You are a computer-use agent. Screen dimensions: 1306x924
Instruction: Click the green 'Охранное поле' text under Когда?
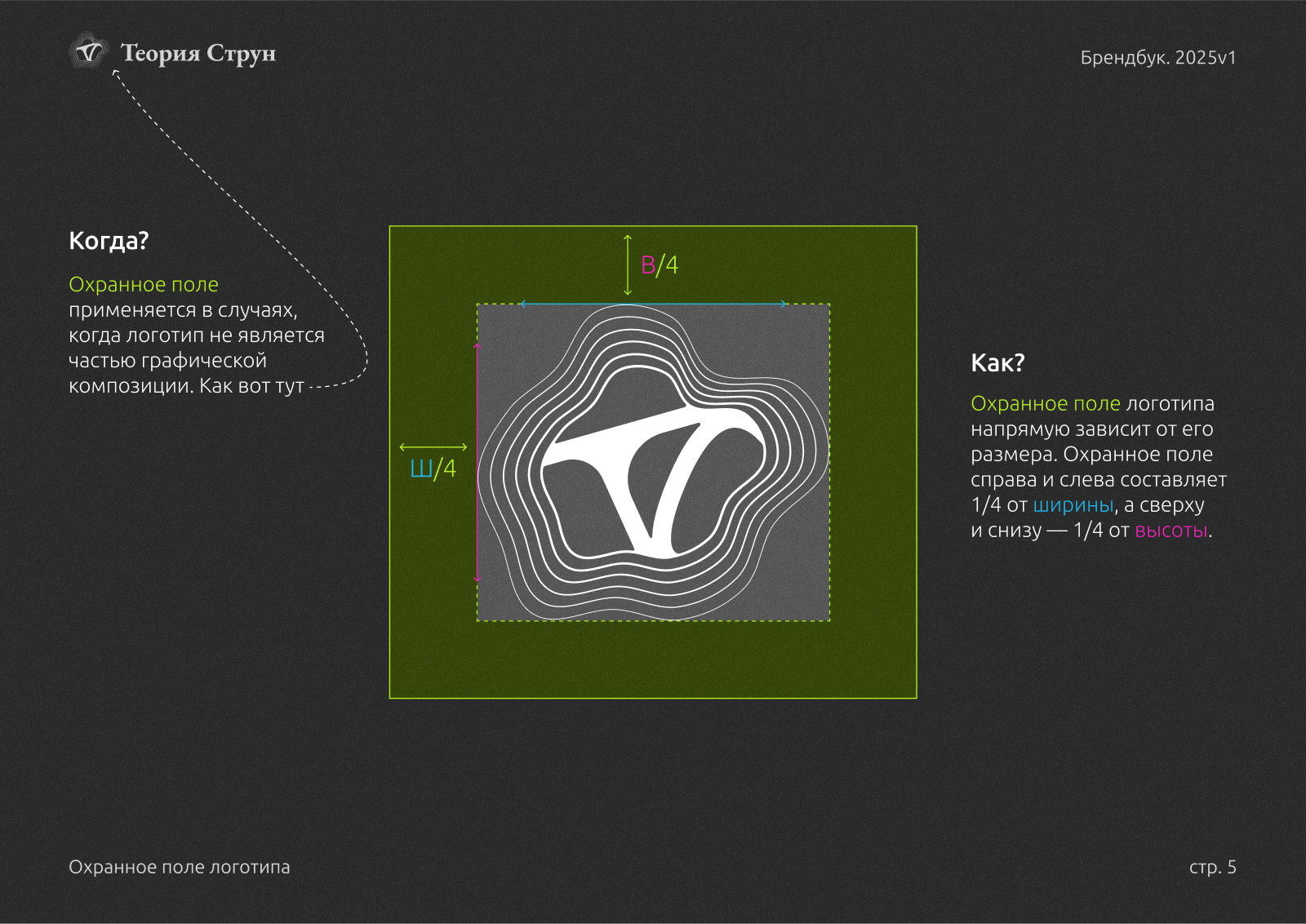pyautogui.click(x=144, y=285)
